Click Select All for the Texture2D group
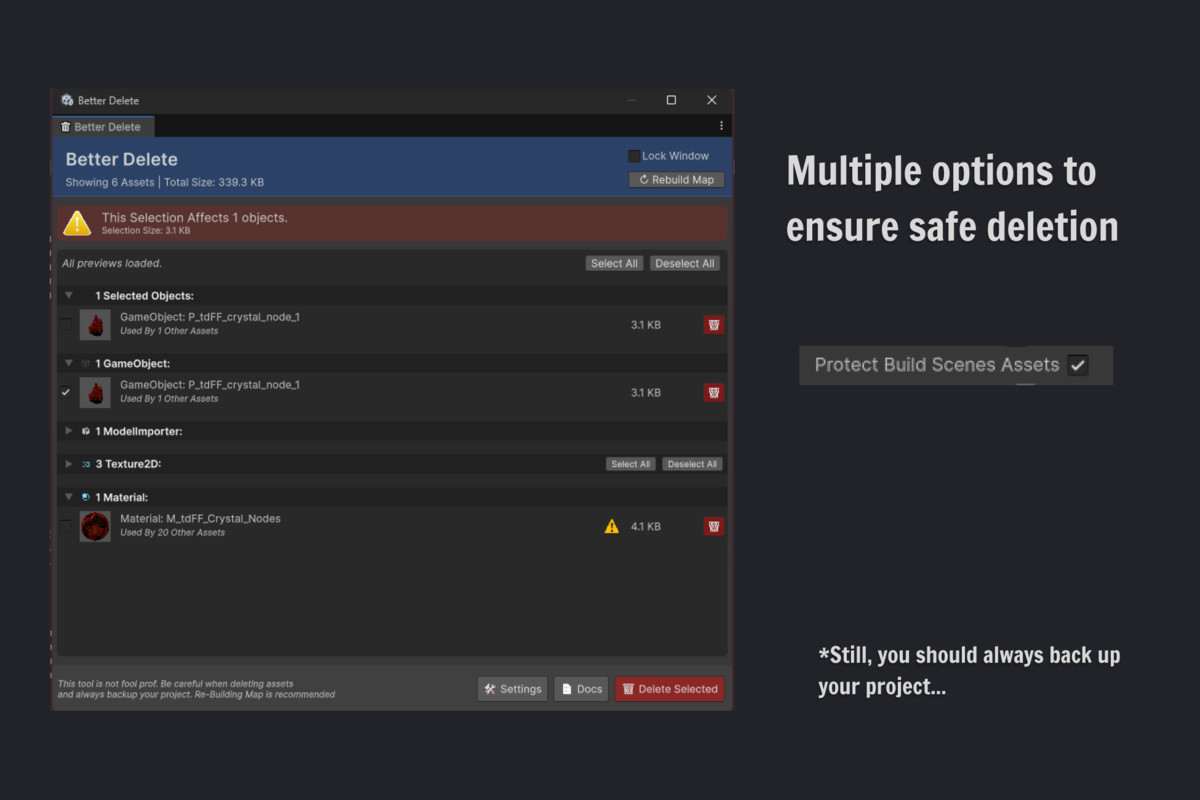The image size is (1200, 800). pos(630,463)
